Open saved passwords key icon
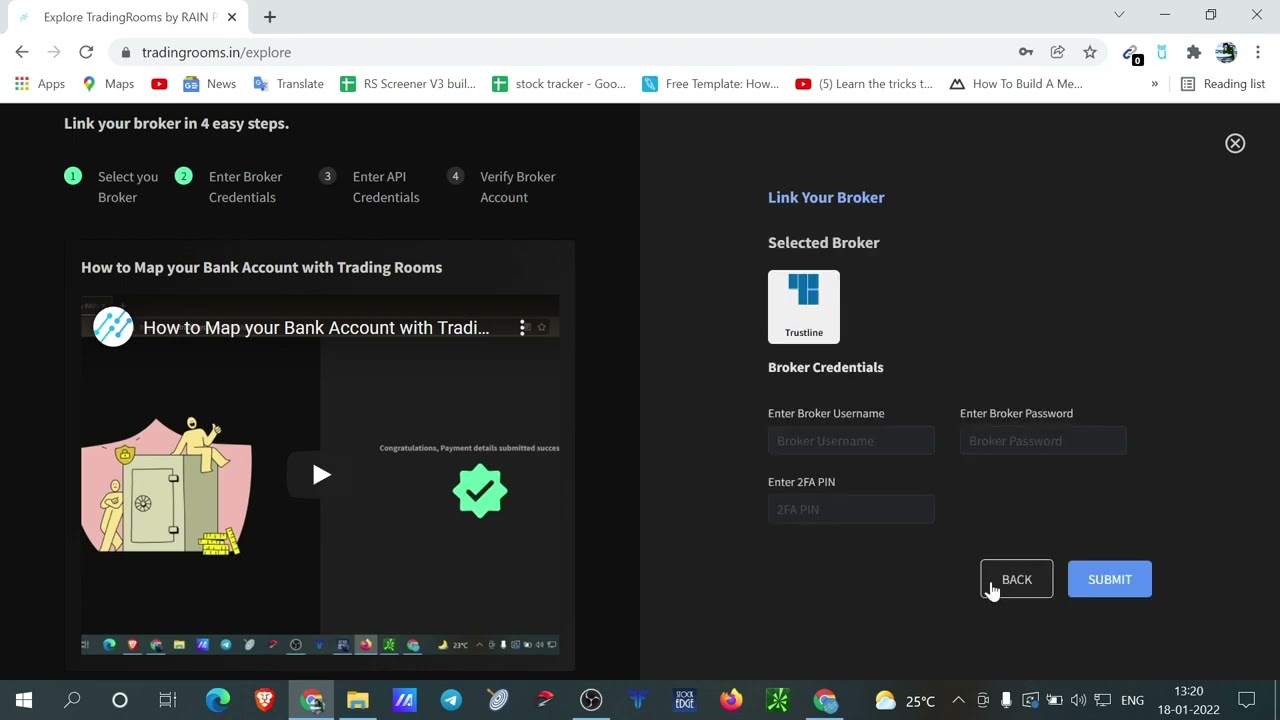 tap(1026, 52)
